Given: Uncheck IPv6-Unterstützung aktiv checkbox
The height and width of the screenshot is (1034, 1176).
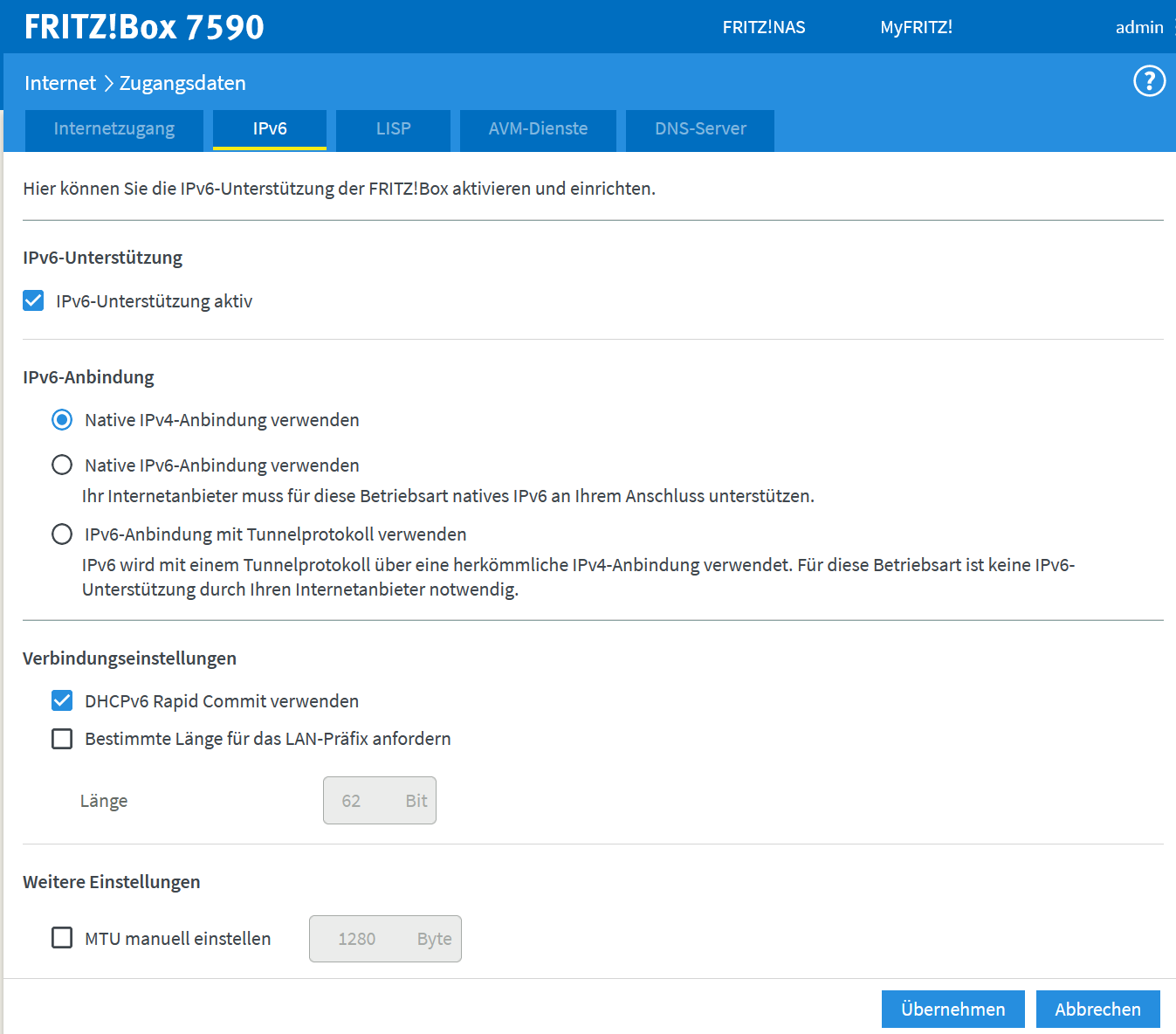Looking at the screenshot, I should [33, 301].
